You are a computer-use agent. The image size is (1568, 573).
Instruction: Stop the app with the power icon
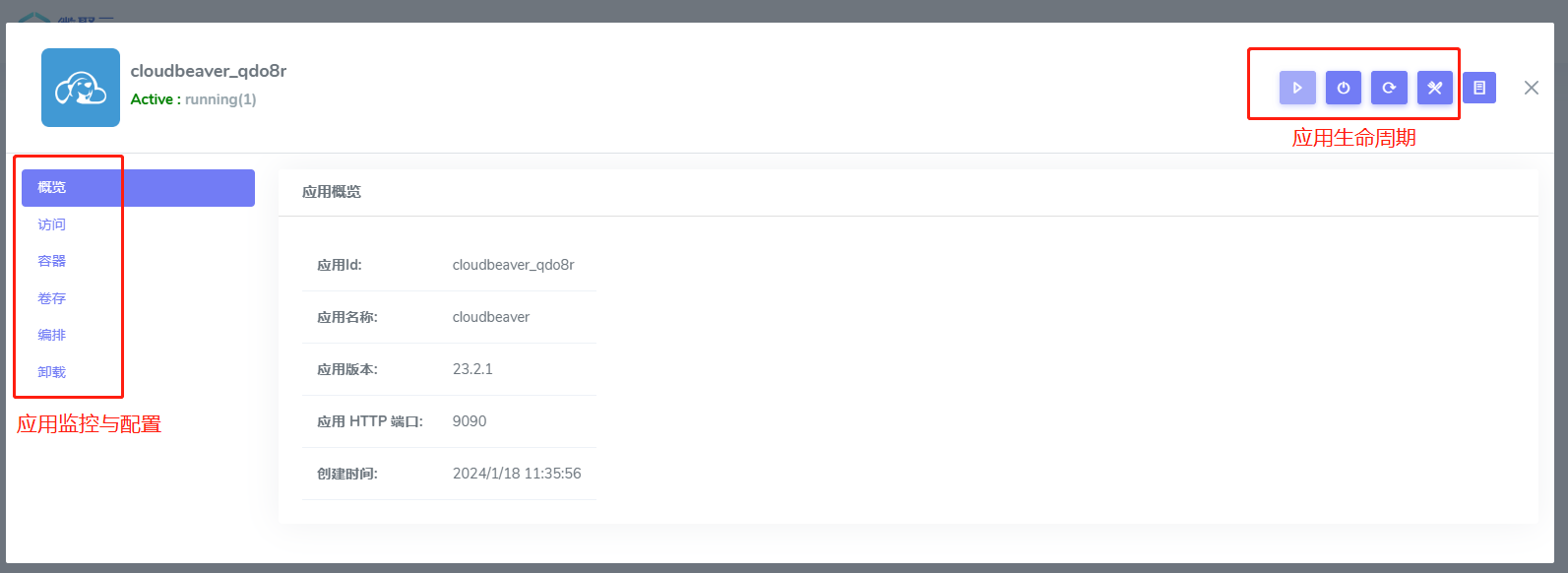point(1344,88)
